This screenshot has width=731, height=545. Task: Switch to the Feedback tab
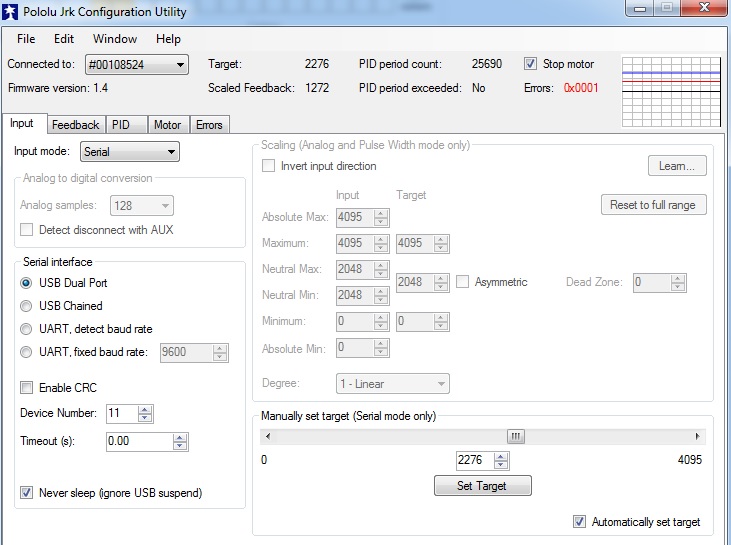76,125
